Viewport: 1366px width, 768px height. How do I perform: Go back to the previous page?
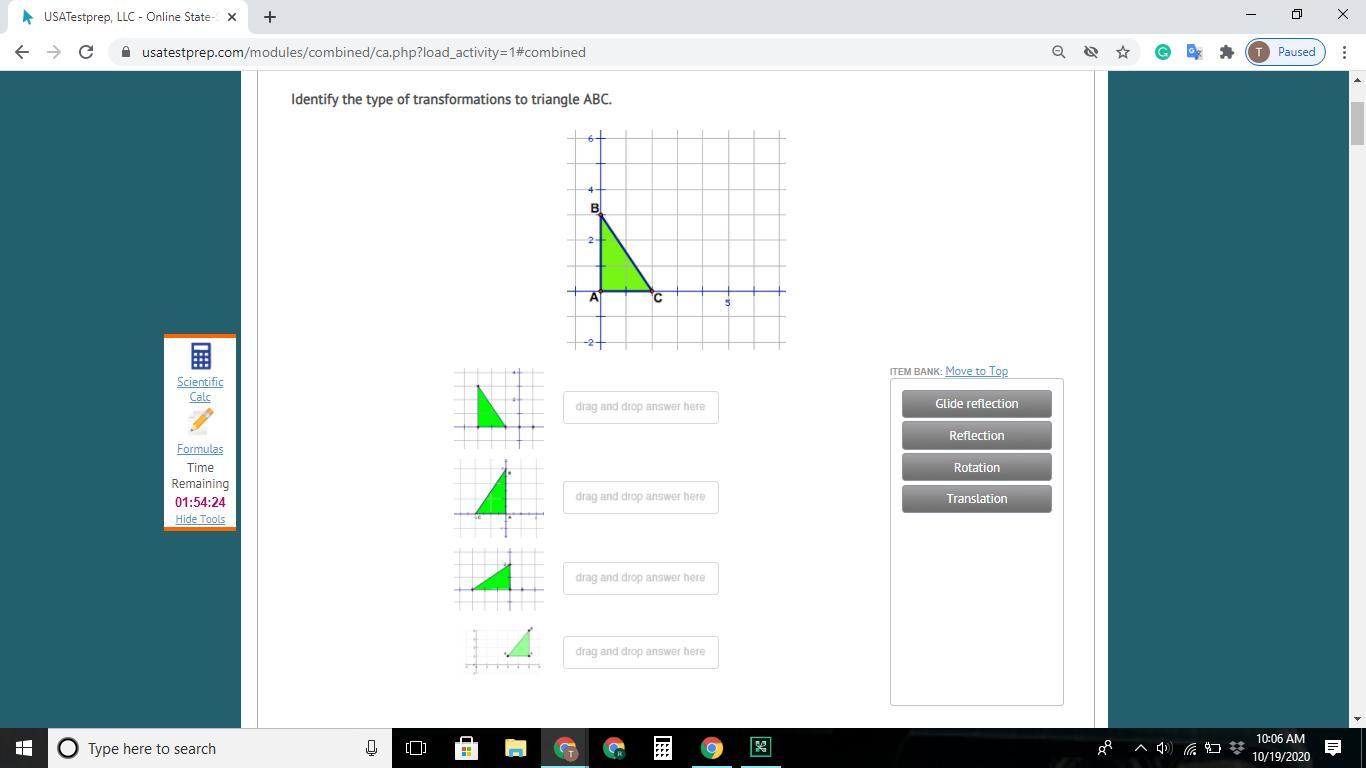coord(22,52)
